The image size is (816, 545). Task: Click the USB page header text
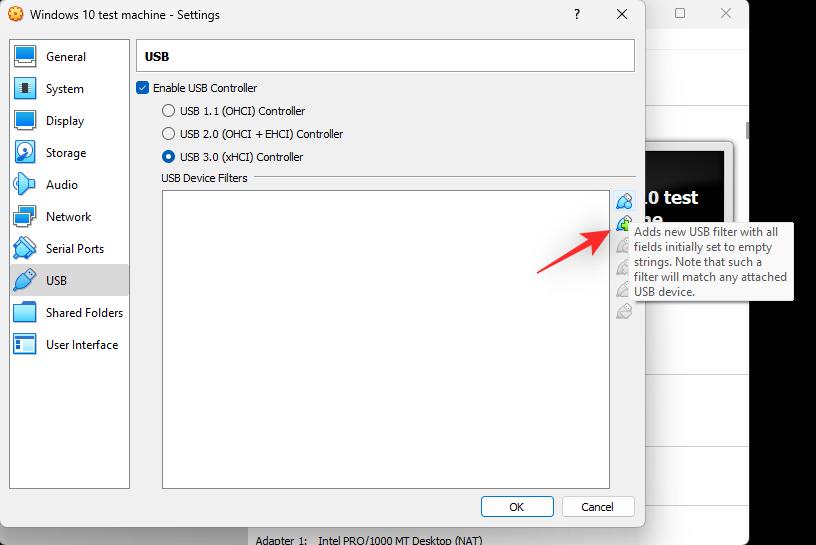pos(157,57)
